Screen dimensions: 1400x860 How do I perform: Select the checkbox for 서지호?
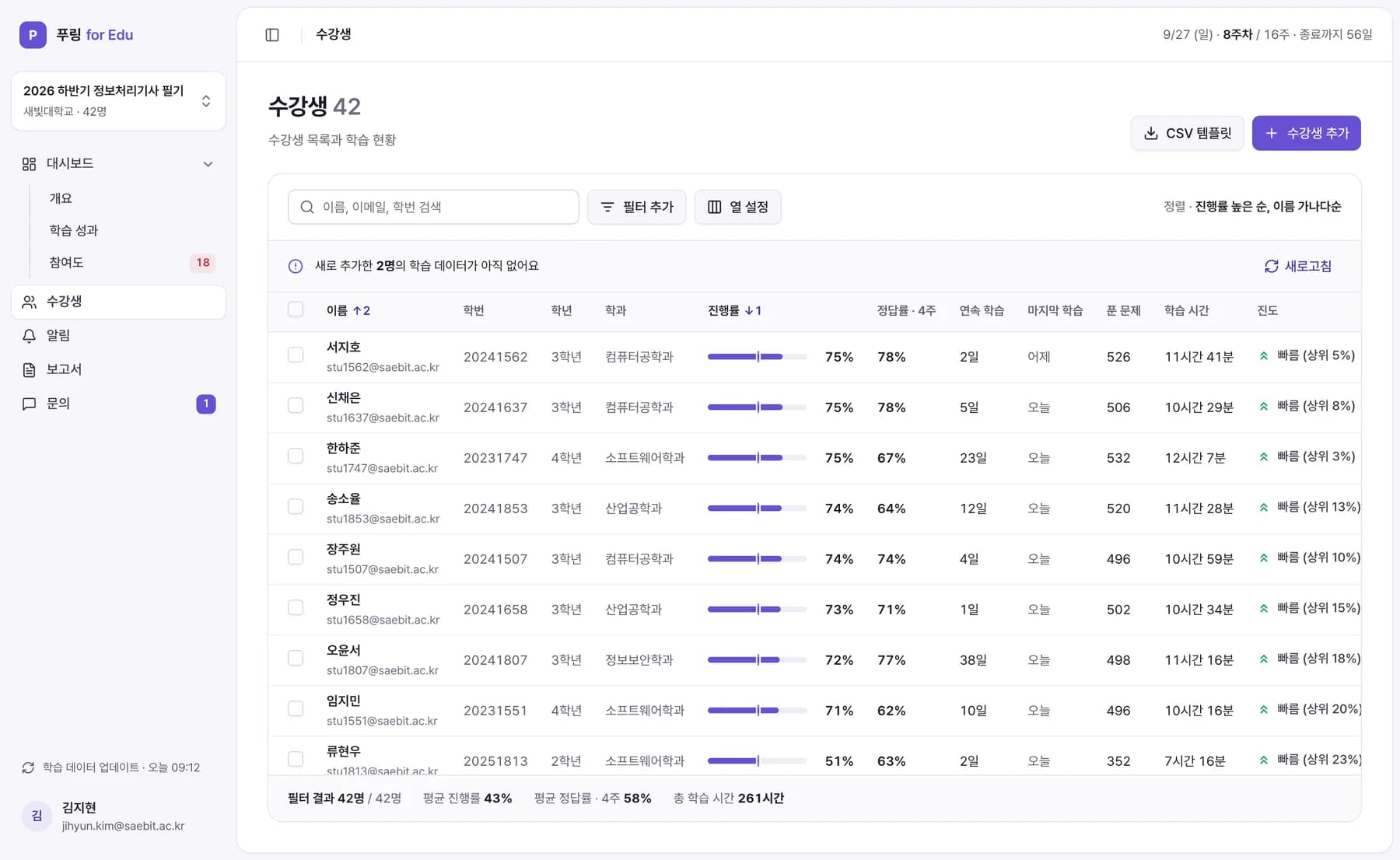click(296, 355)
